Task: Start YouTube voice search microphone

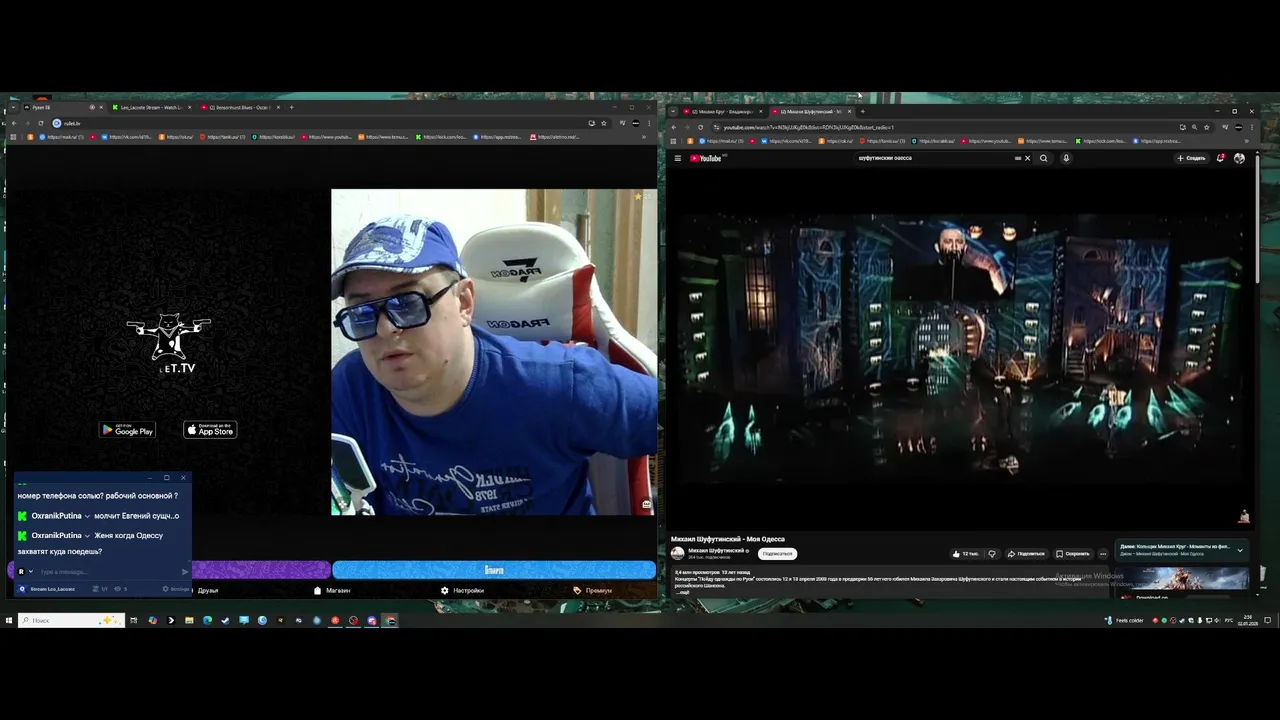Action: click(1066, 158)
